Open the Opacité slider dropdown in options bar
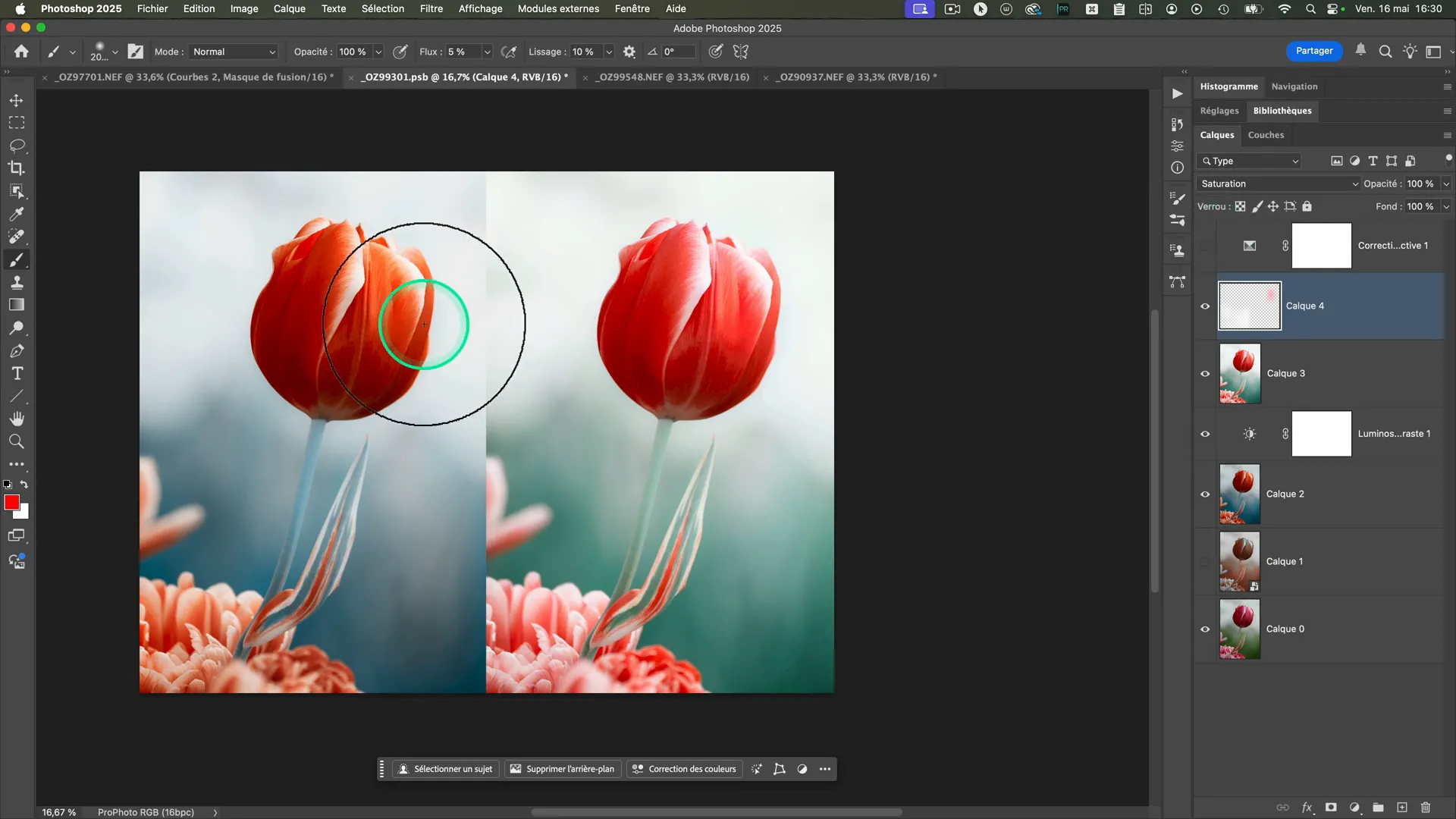 pos(378,52)
